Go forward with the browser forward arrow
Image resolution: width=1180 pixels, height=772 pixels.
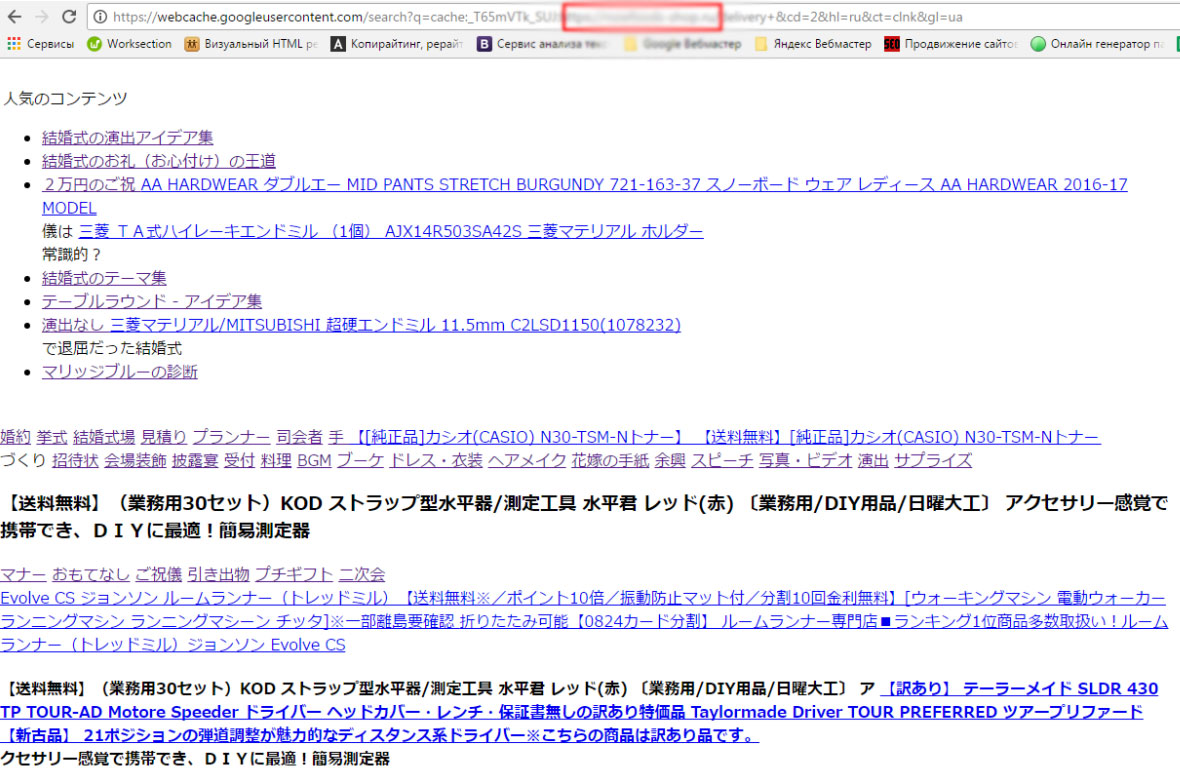tap(42, 17)
